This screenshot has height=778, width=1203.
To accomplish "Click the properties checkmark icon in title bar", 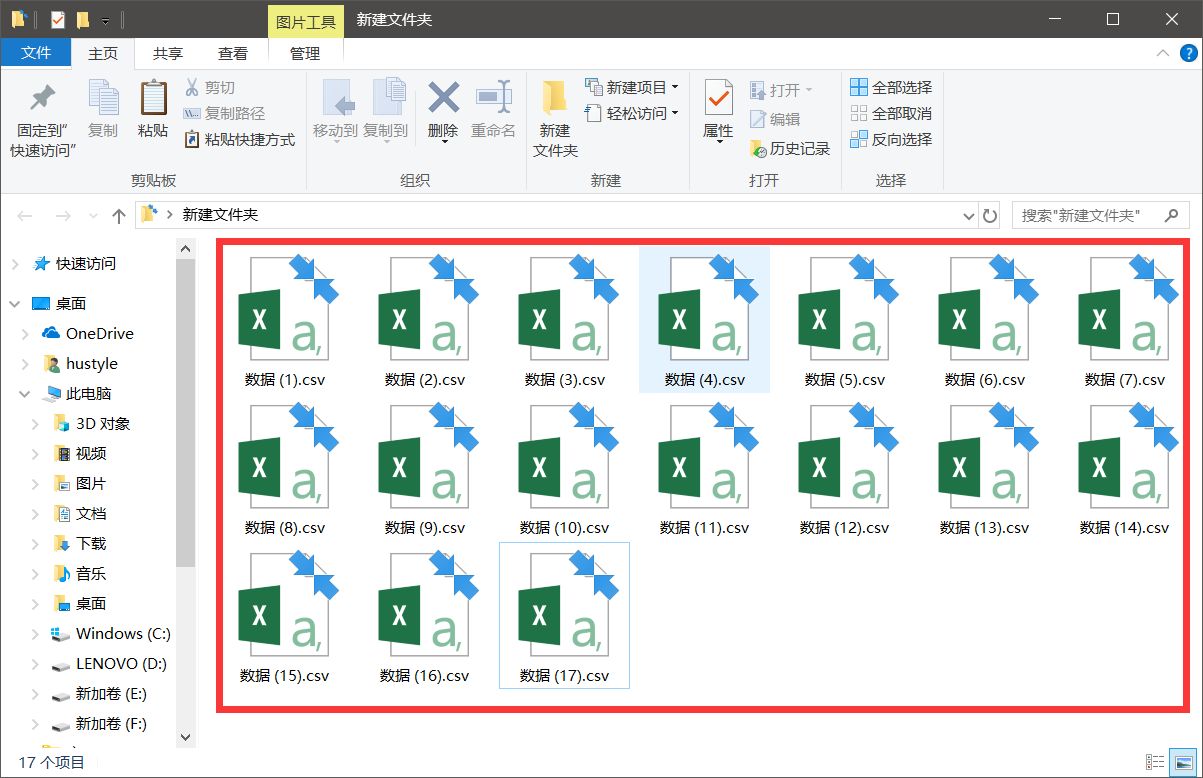I will point(57,20).
